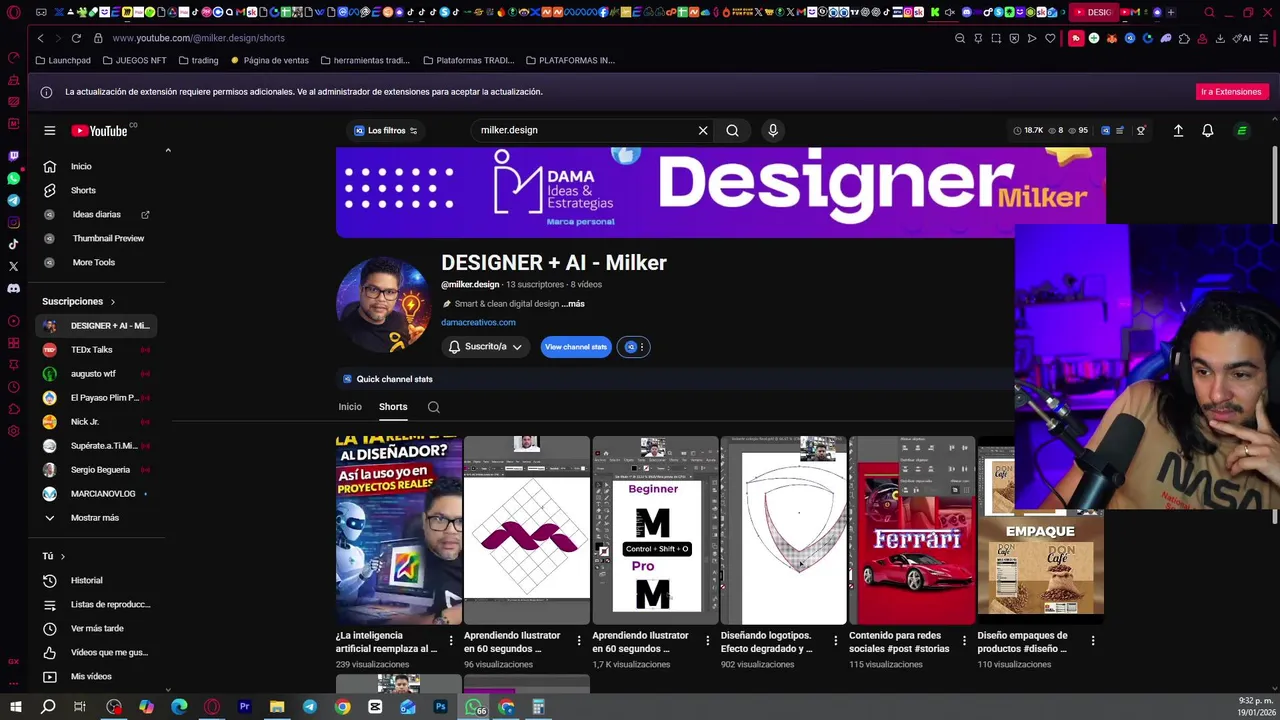Open TikTok in the Opera sidebar
Viewport: 1280px width, 720px height.
13,244
